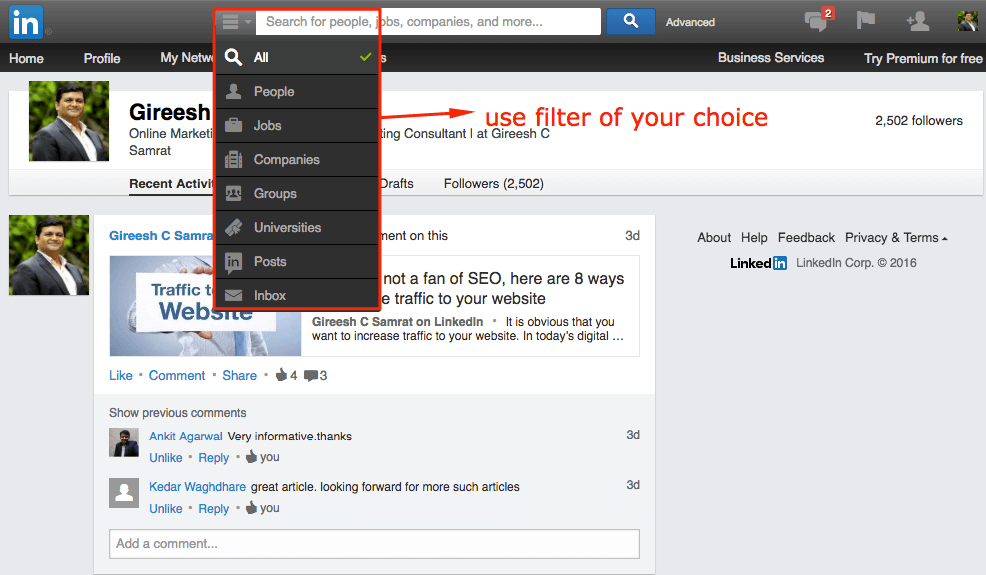Expand Privacy & Terms menu
This screenshot has width=986, height=575.
point(896,238)
